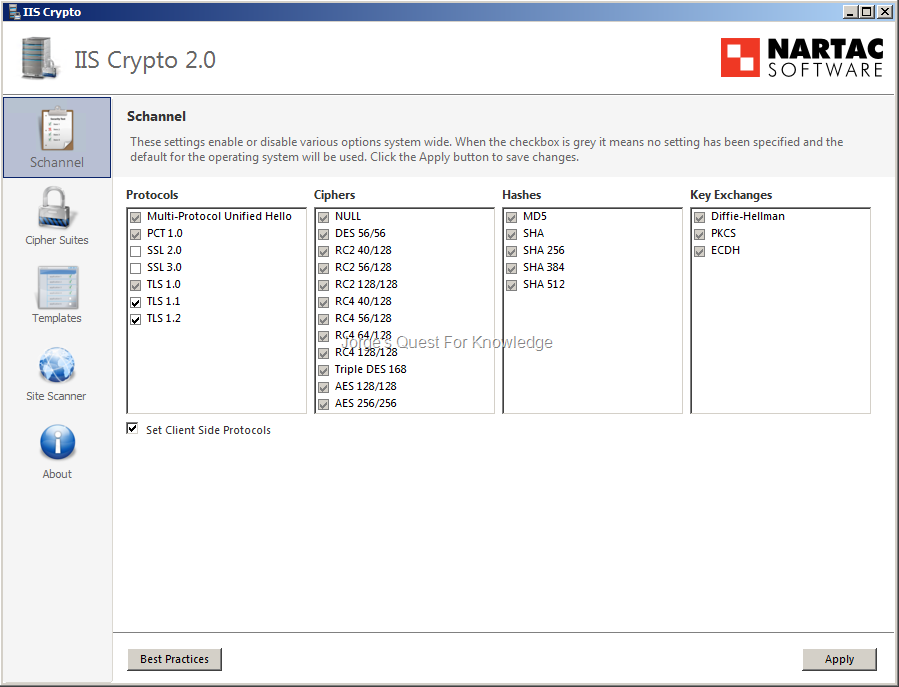899x687 pixels.
Task: Toggle the RC2 56/128 cipher checkbox
Action: pos(323,268)
